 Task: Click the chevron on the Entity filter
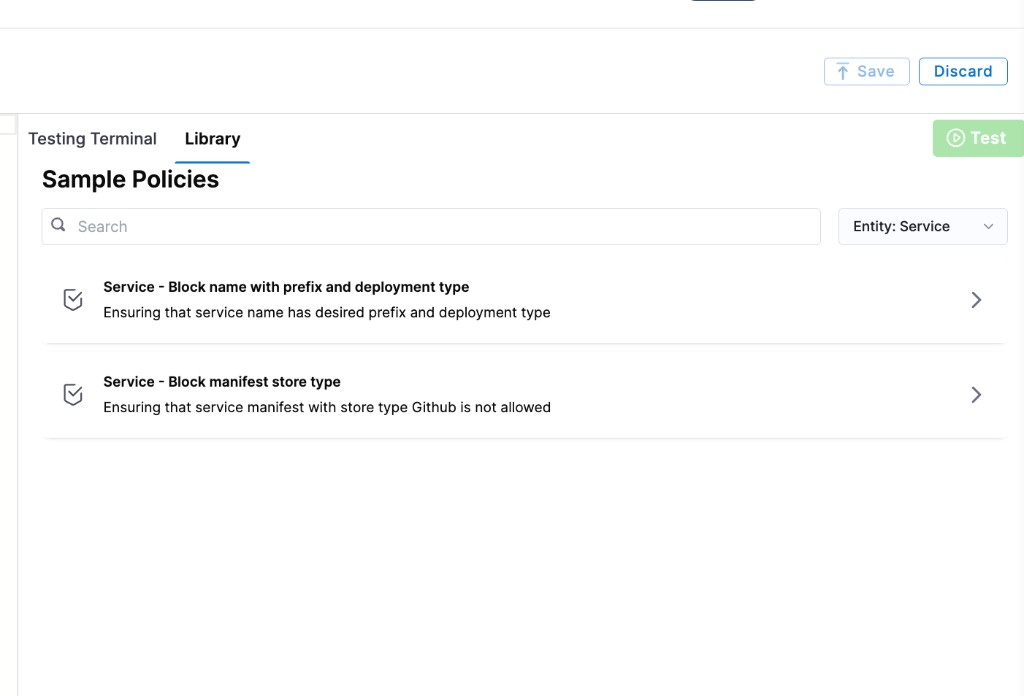[x=989, y=226]
